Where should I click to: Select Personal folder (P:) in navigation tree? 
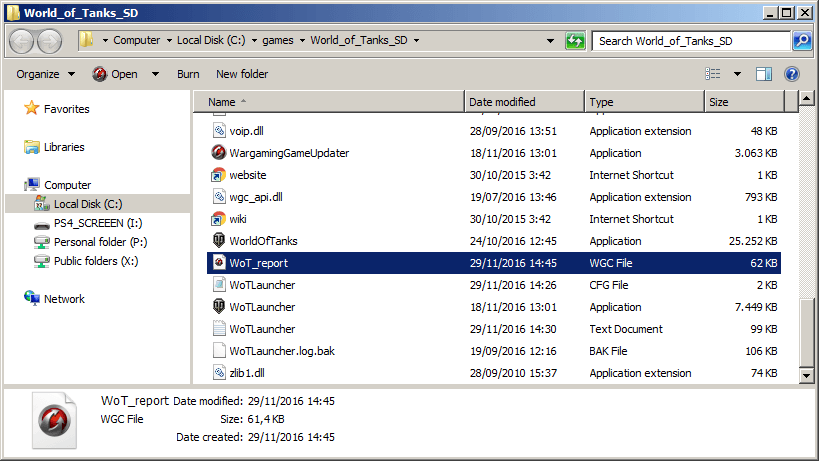[100, 242]
